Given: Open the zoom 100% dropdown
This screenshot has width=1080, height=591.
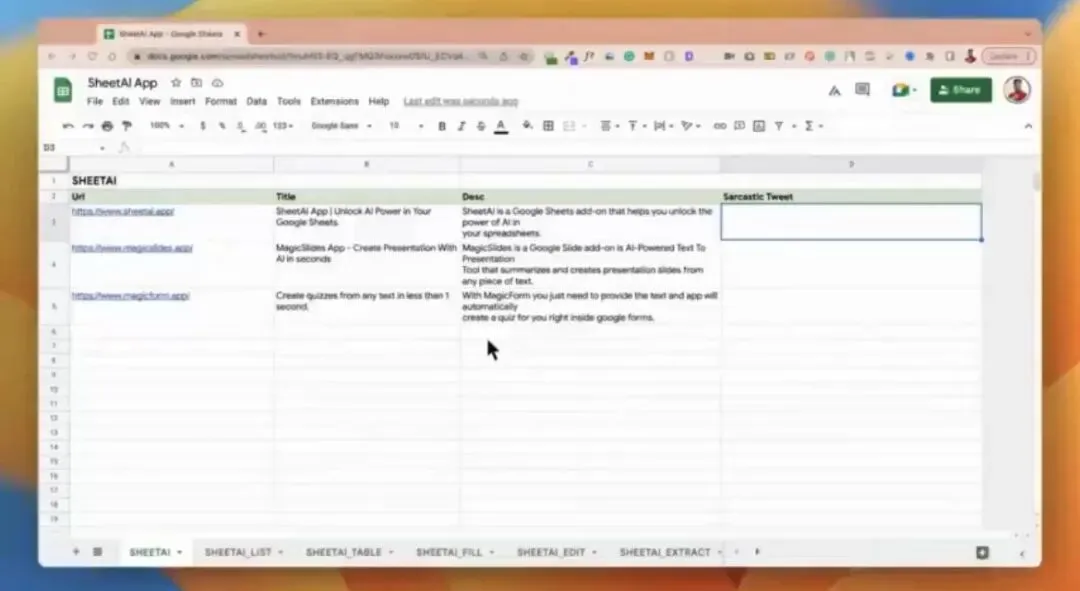Looking at the screenshot, I should [167, 126].
